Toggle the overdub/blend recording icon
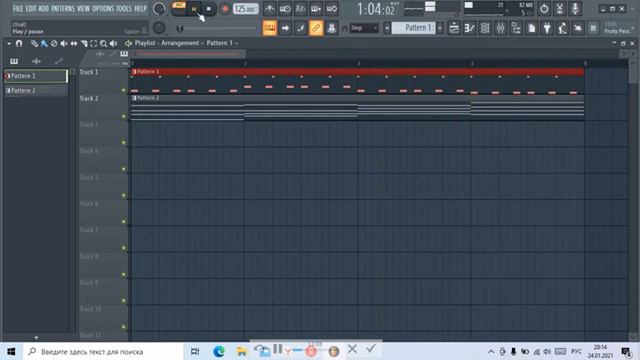 coord(316,9)
